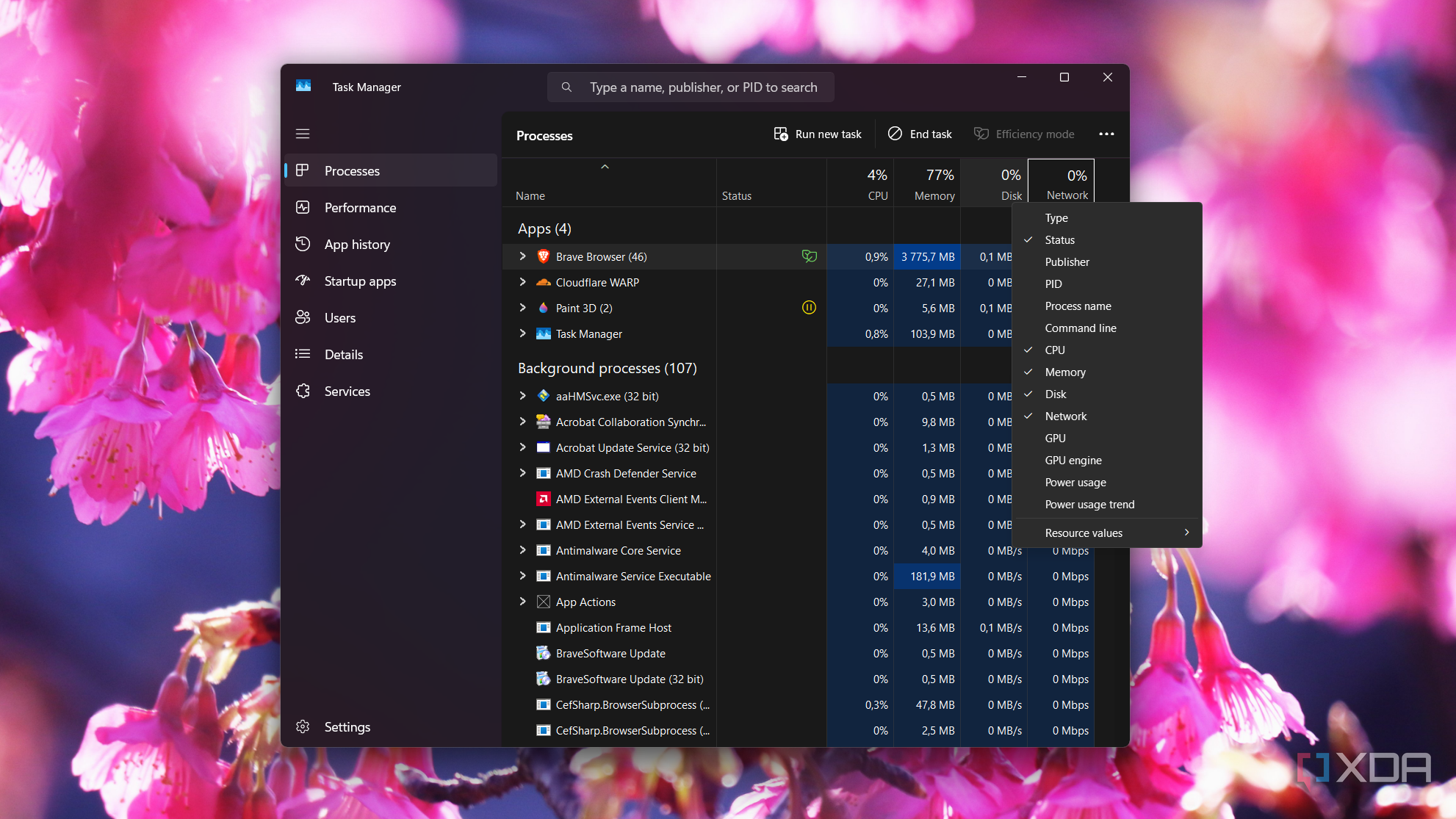
Task: Open the Resource values submenu
Action: point(1106,533)
